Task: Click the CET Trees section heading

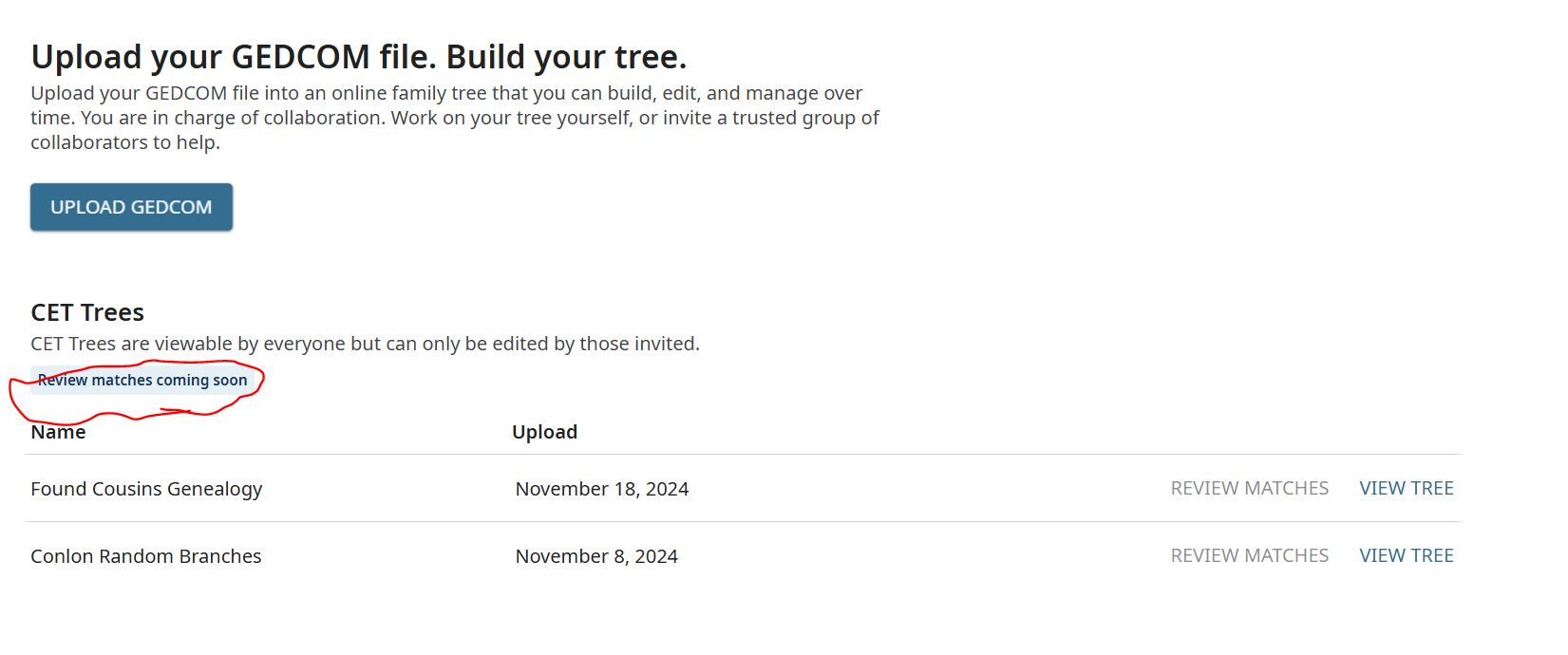Action: click(87, 312)
